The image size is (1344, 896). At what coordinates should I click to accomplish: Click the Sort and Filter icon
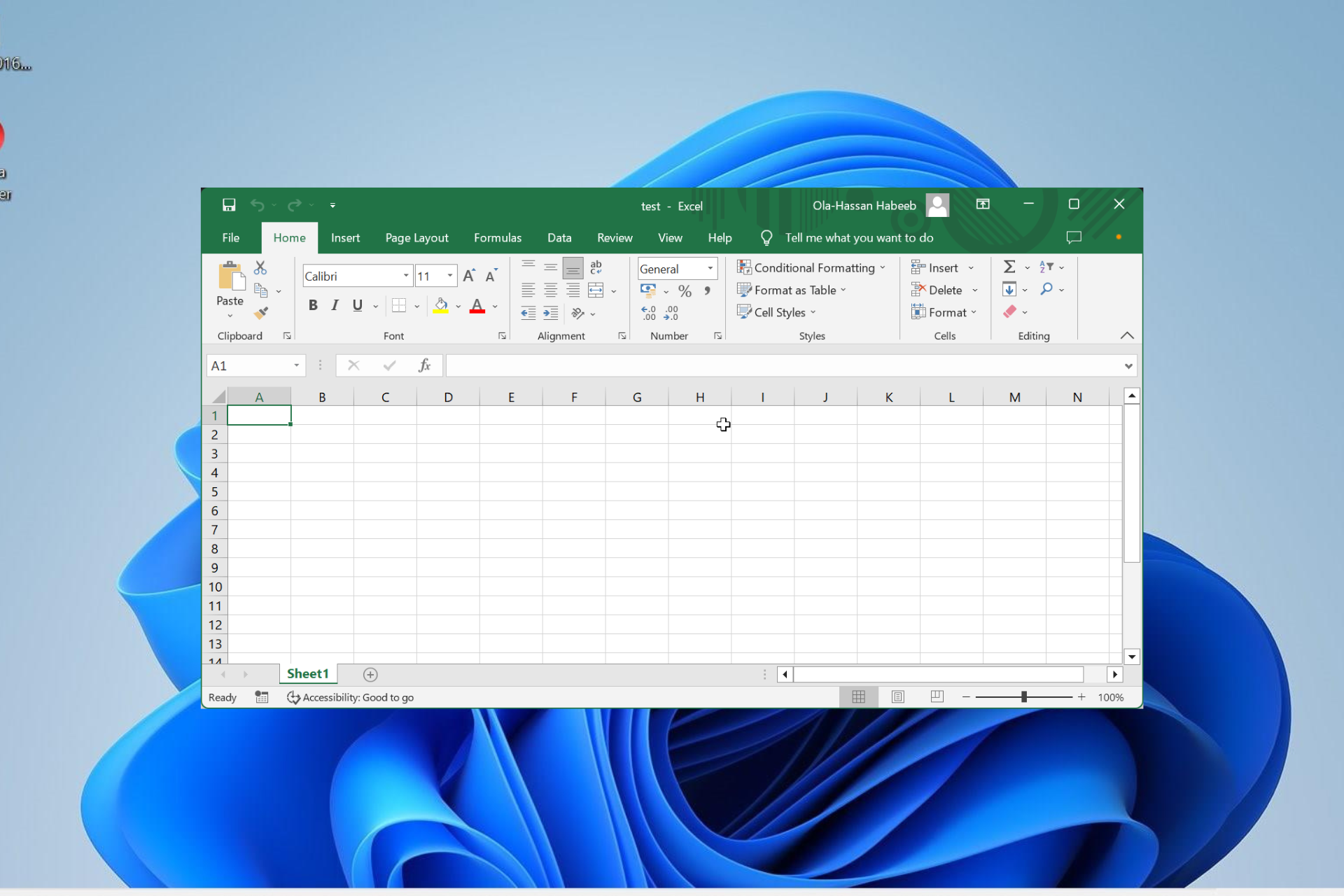coord(1046,267)
